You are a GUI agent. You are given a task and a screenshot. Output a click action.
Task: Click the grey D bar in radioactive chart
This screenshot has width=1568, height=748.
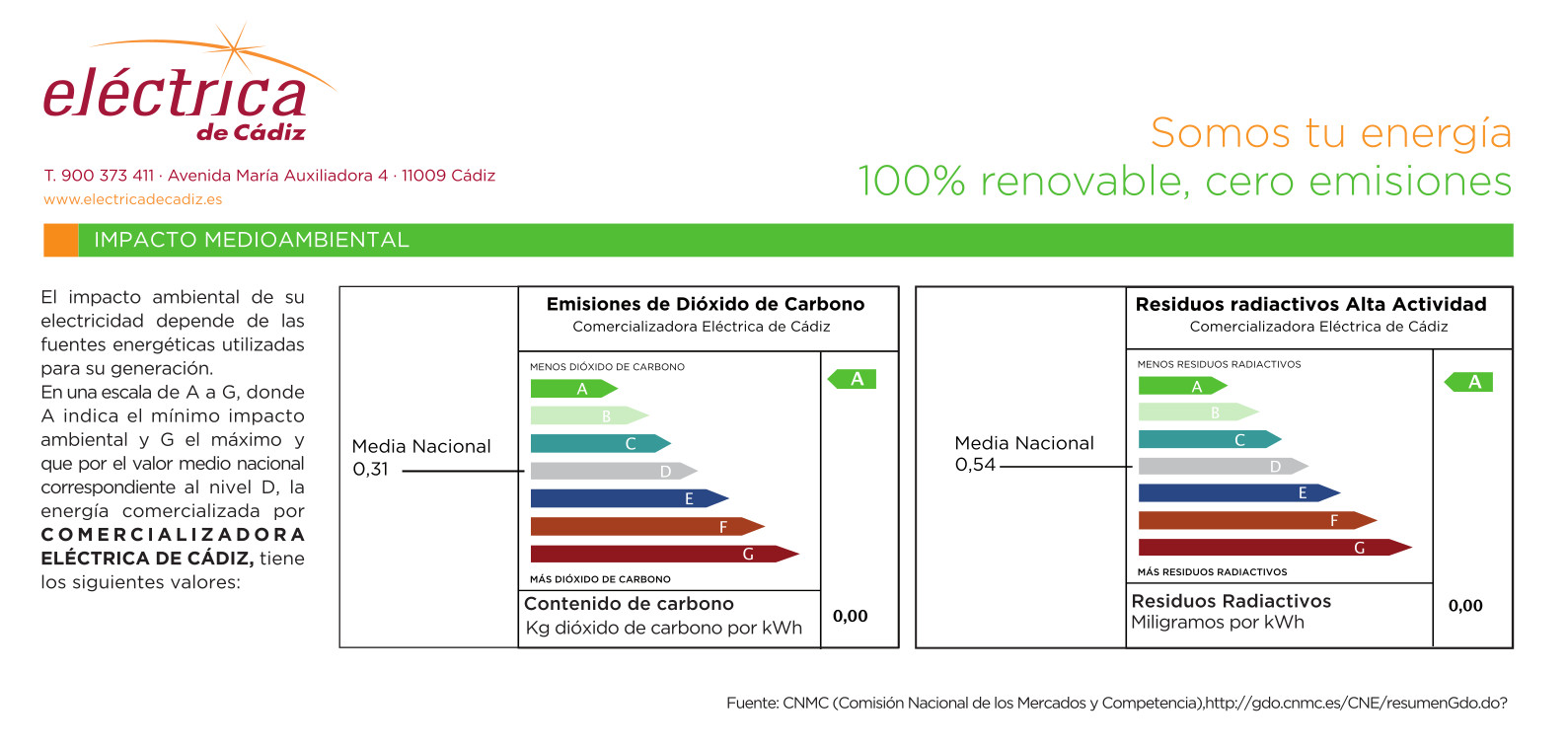click(x=1224, y=466)
